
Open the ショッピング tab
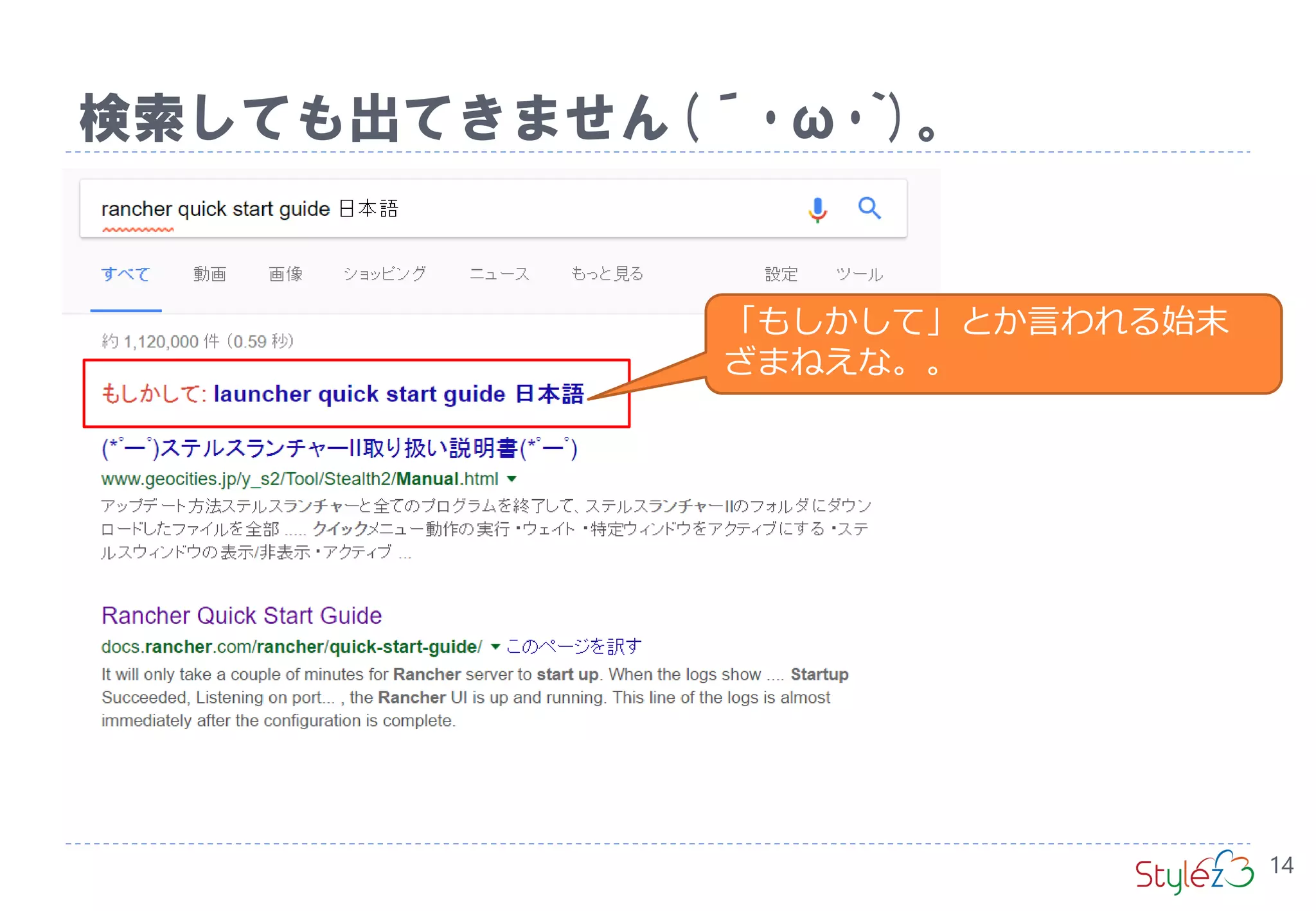[x=384, y=274]
